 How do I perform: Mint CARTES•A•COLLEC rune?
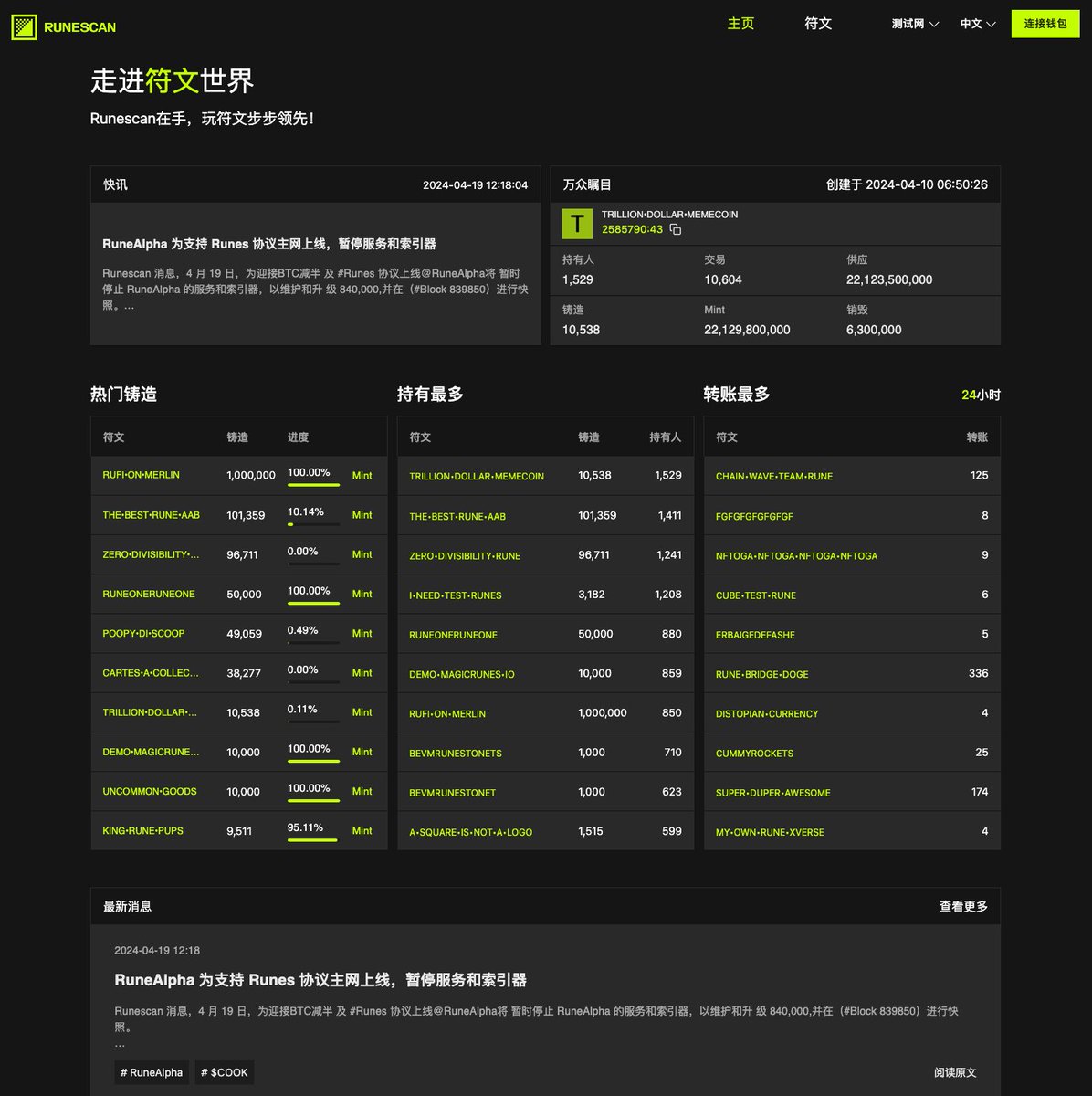362,672
